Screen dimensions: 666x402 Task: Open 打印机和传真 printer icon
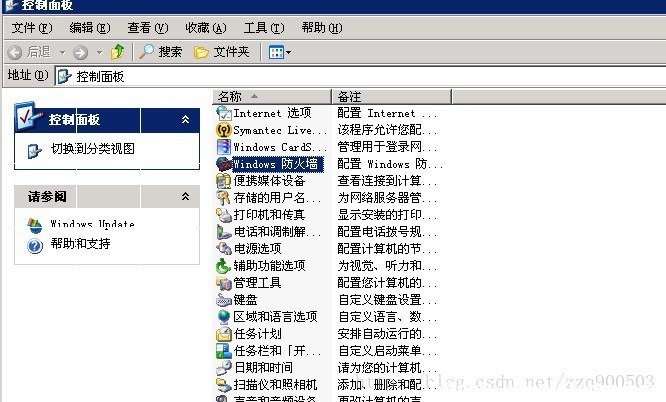(x=223, y=215)
